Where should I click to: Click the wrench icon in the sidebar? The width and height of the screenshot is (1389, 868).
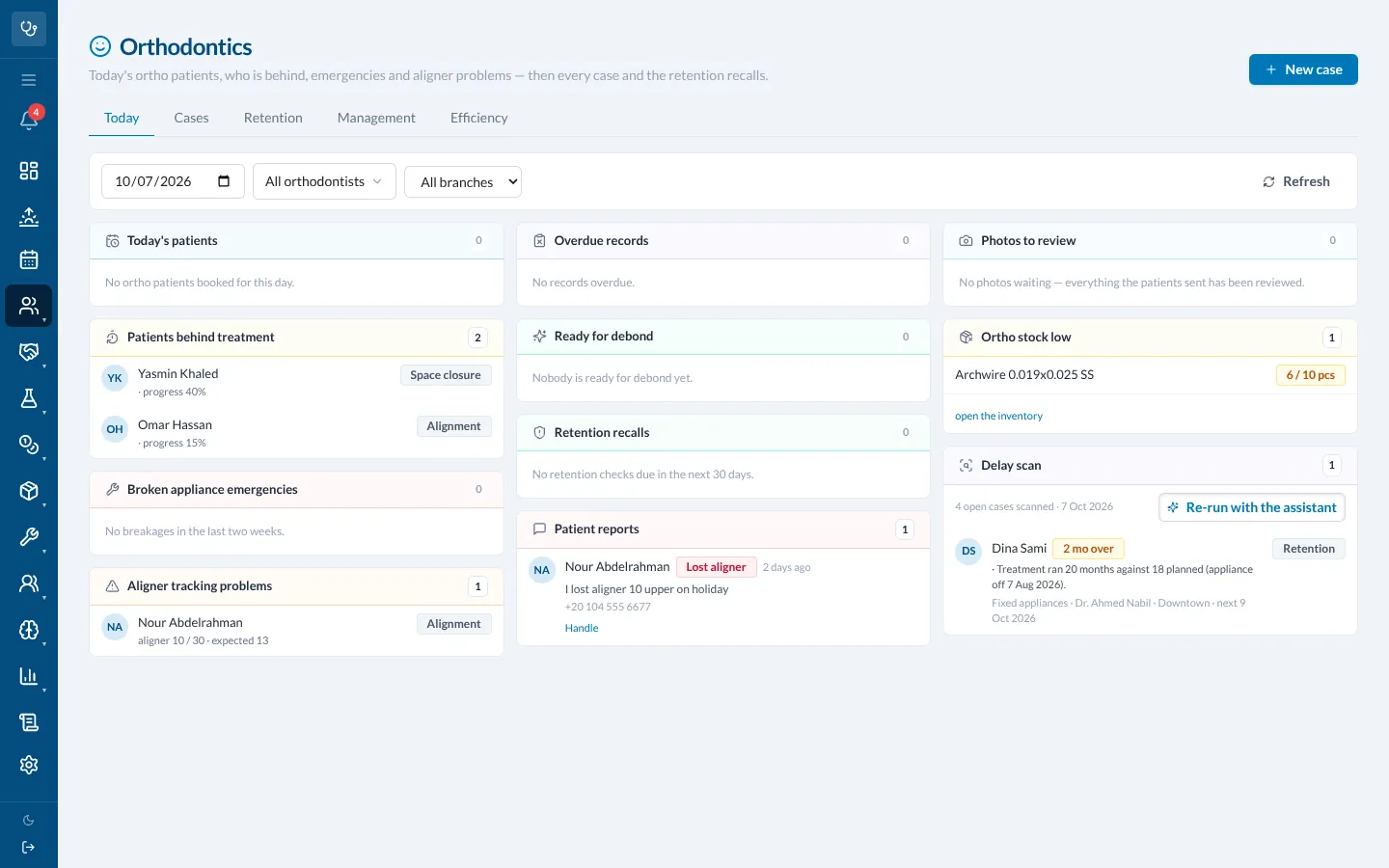coord(29,537)
